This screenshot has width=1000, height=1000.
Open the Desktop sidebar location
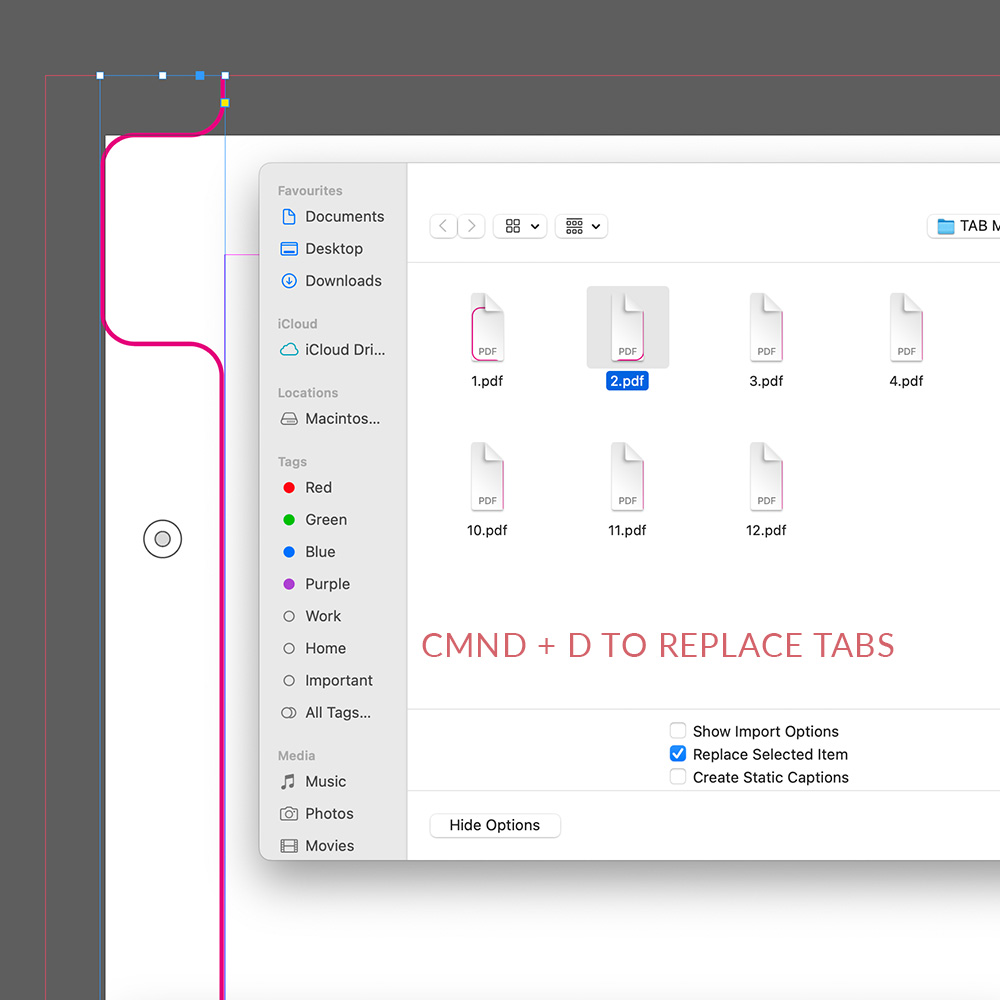(321, 249)
